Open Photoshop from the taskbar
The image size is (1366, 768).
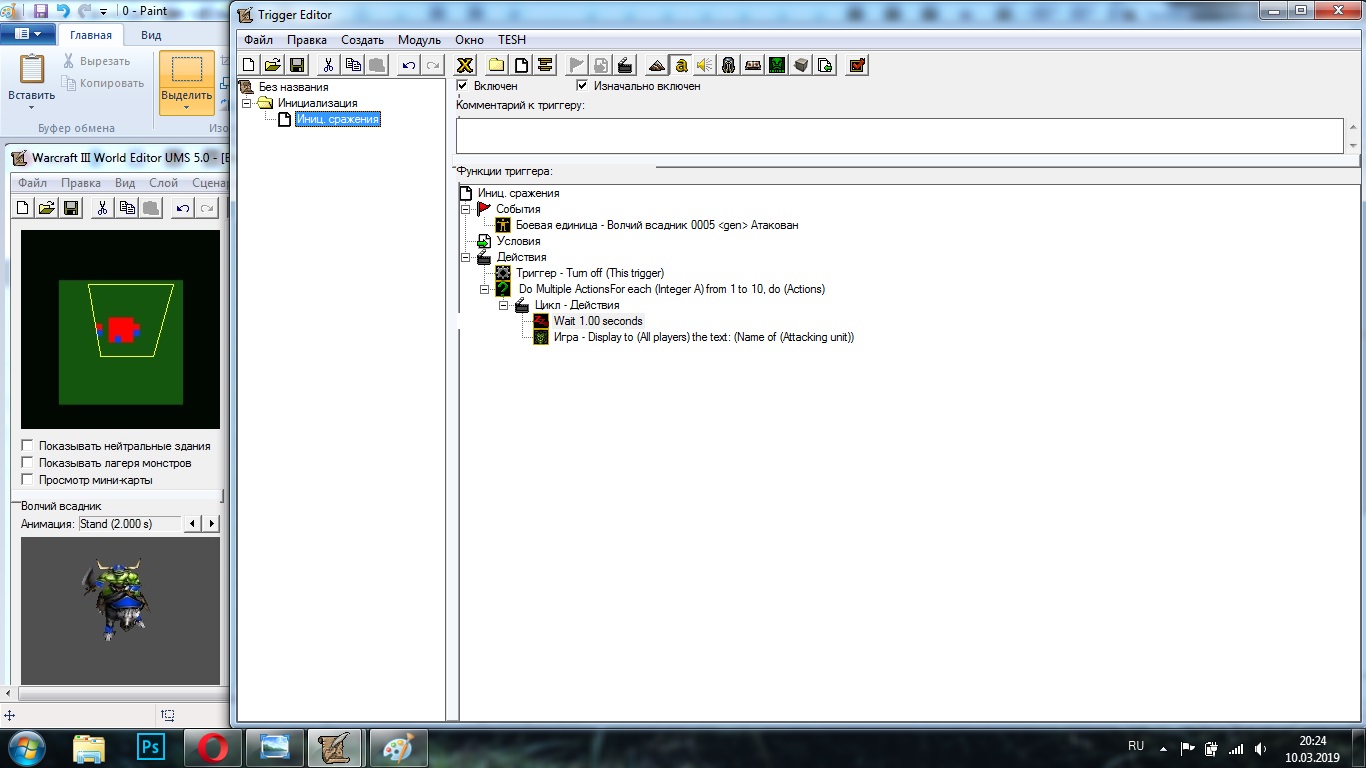point(151,747)
